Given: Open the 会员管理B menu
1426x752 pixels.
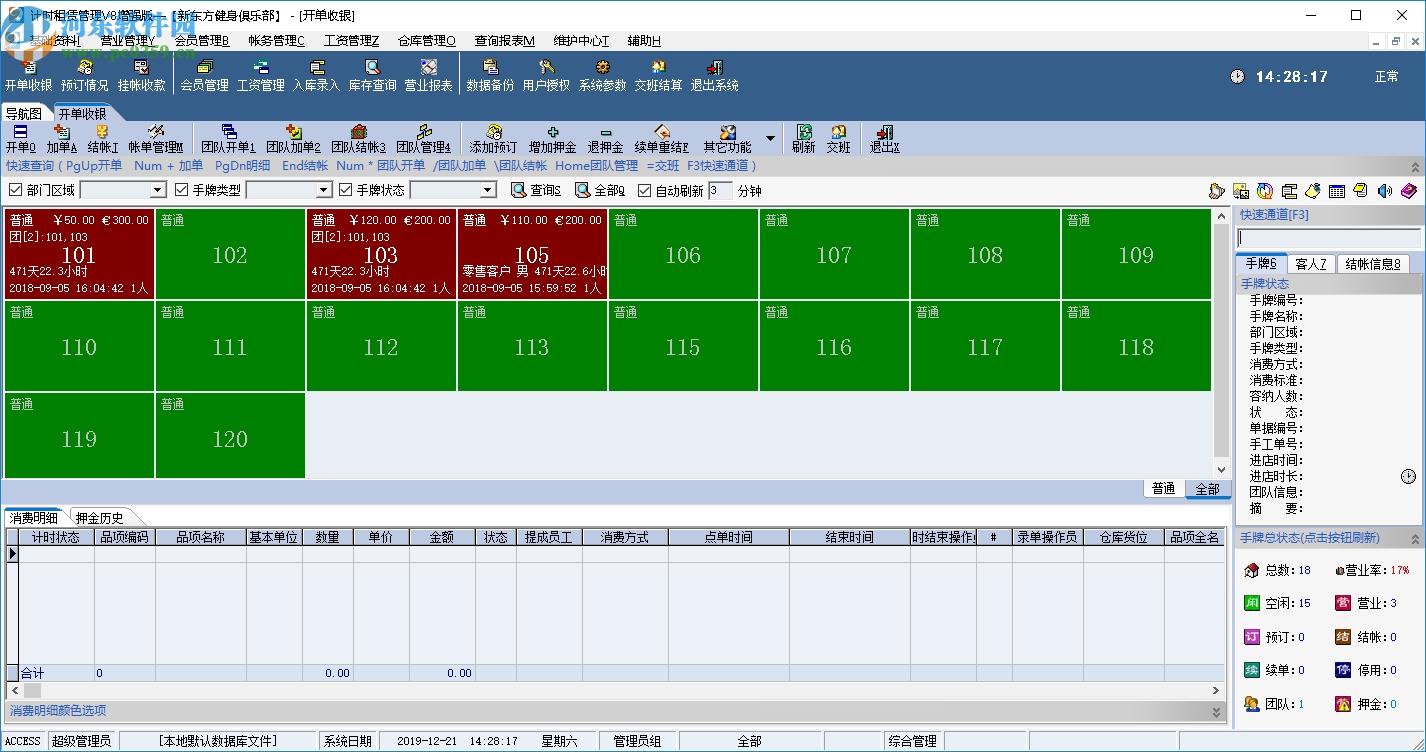Looking at the screenshot, I should click(x=202, y=41).
